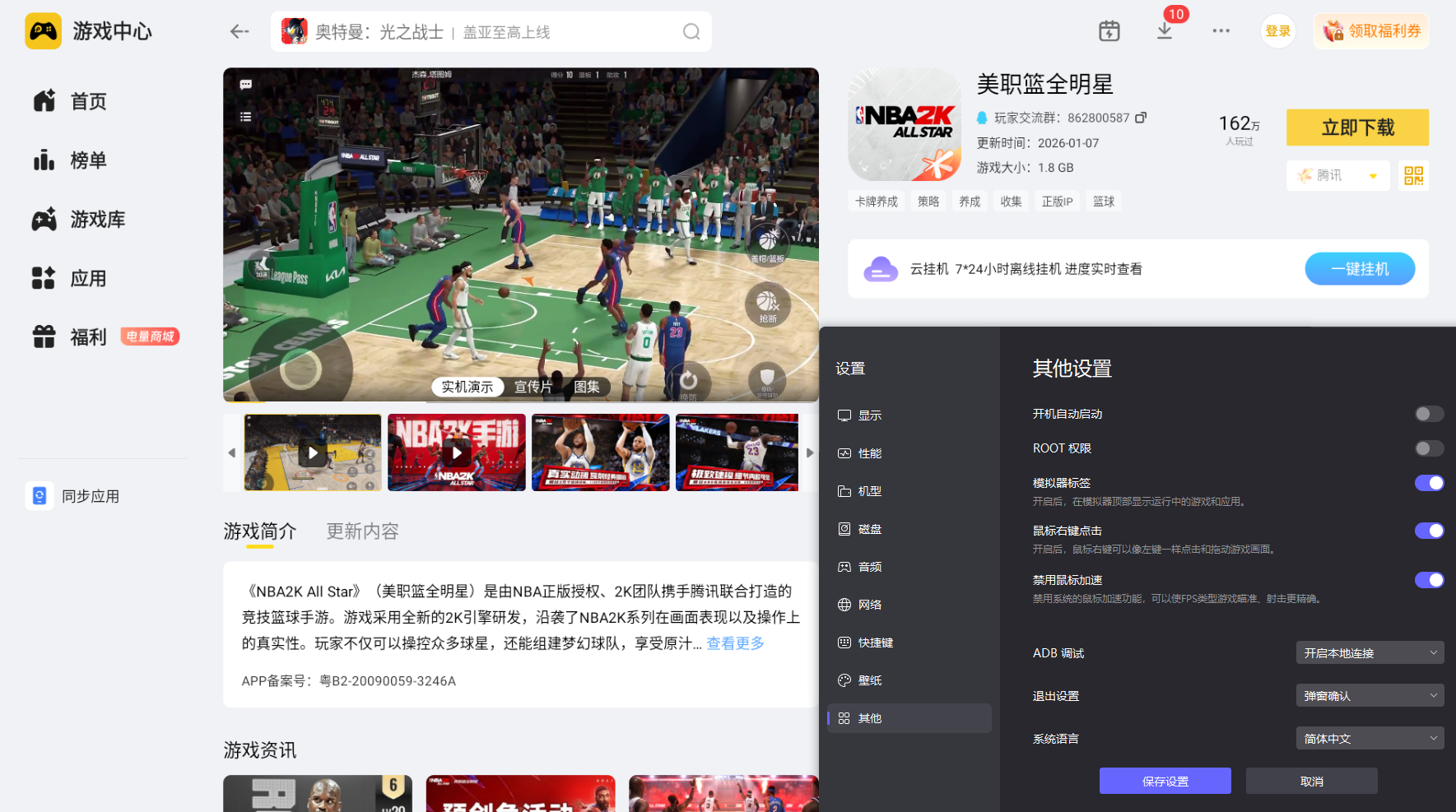Select 显示 display settings category
The height and width of the screenshot is (812, 1456).
click(x=909, y=415)
